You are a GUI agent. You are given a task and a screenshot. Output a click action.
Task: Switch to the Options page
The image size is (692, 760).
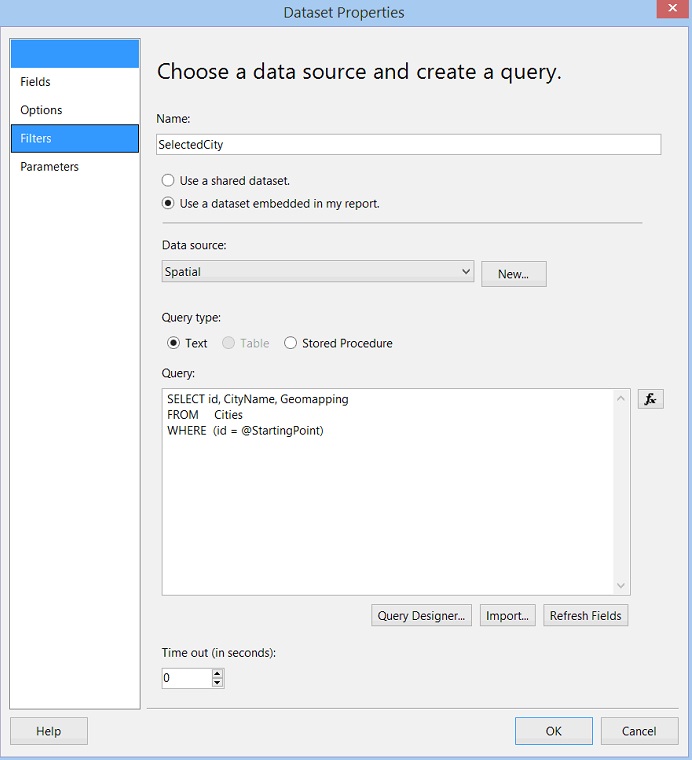tap(42, 110)
